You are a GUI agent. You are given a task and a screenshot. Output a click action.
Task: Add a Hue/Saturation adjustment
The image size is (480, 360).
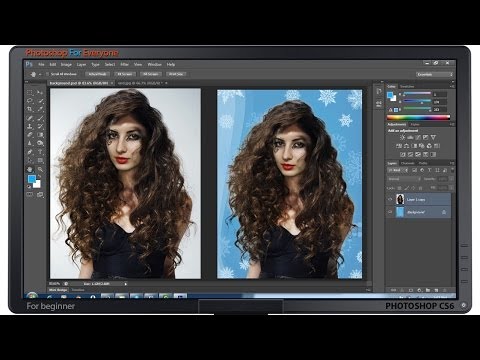(x=399, y=146)
